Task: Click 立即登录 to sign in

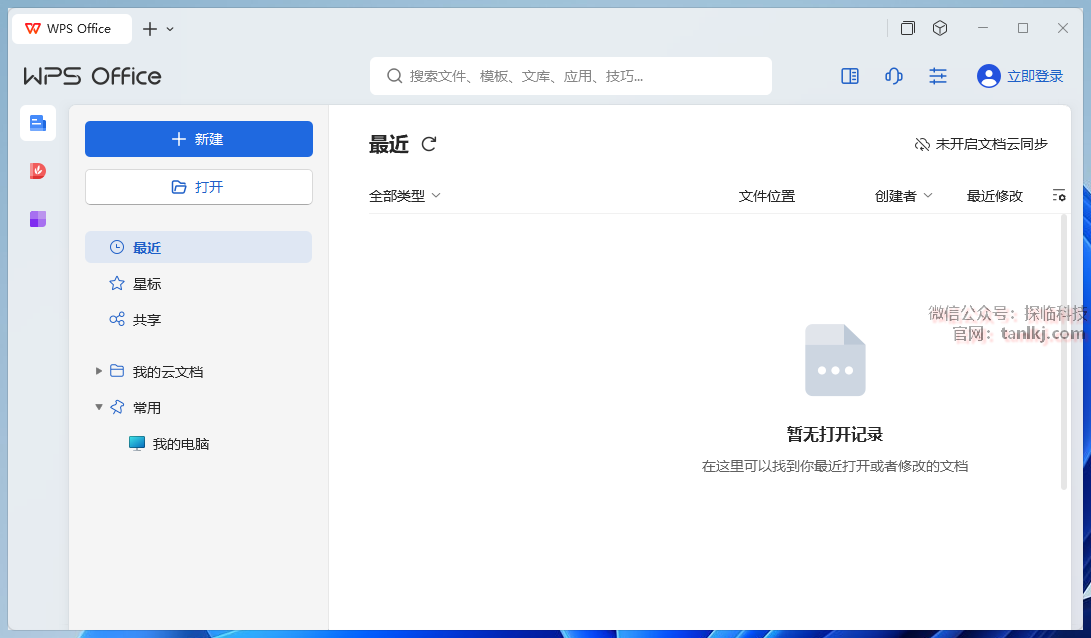Action: (x=1021, y=76)
